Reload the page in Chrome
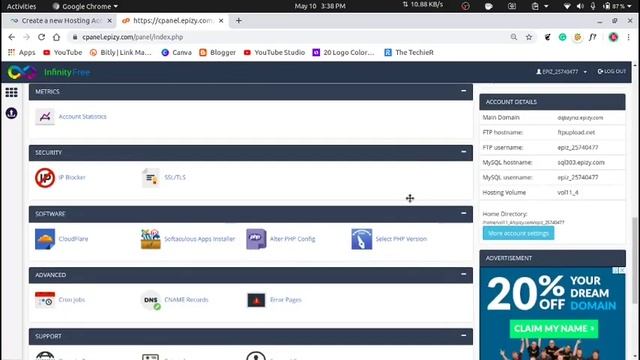Image resolution: width=640 pixels, height=360 pixels. point(41,37)
